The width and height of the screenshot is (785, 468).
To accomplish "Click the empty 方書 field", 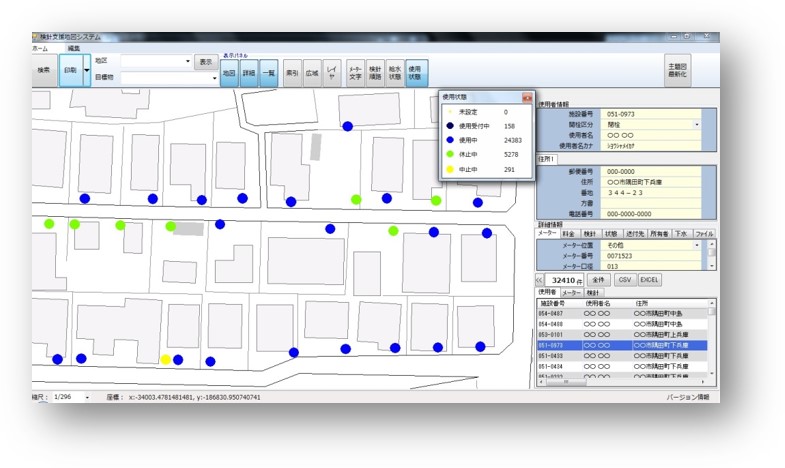I will coord(650,203).
